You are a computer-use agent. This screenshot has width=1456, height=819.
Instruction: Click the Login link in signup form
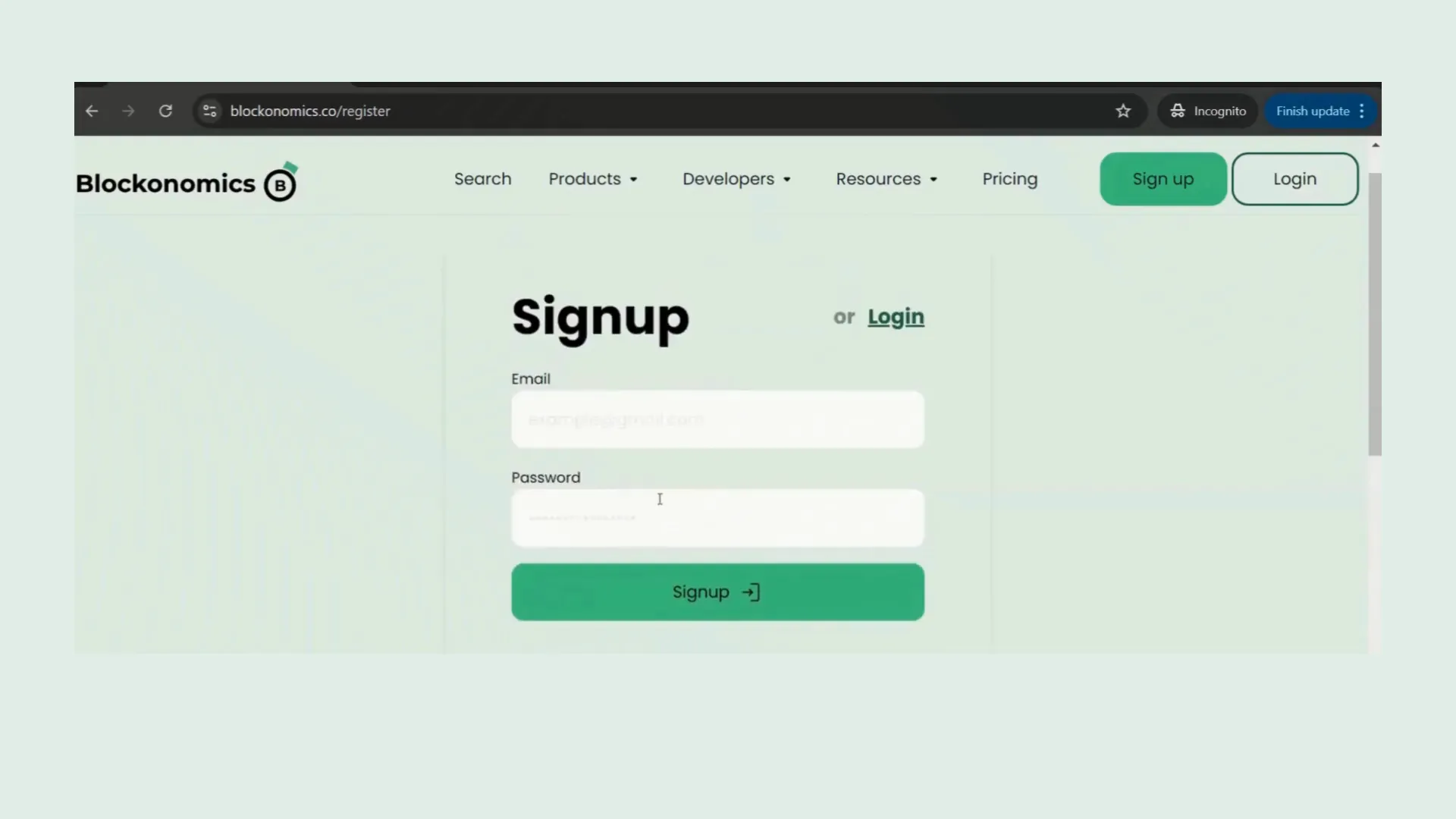pyautogui.click(x=896, y=317)
